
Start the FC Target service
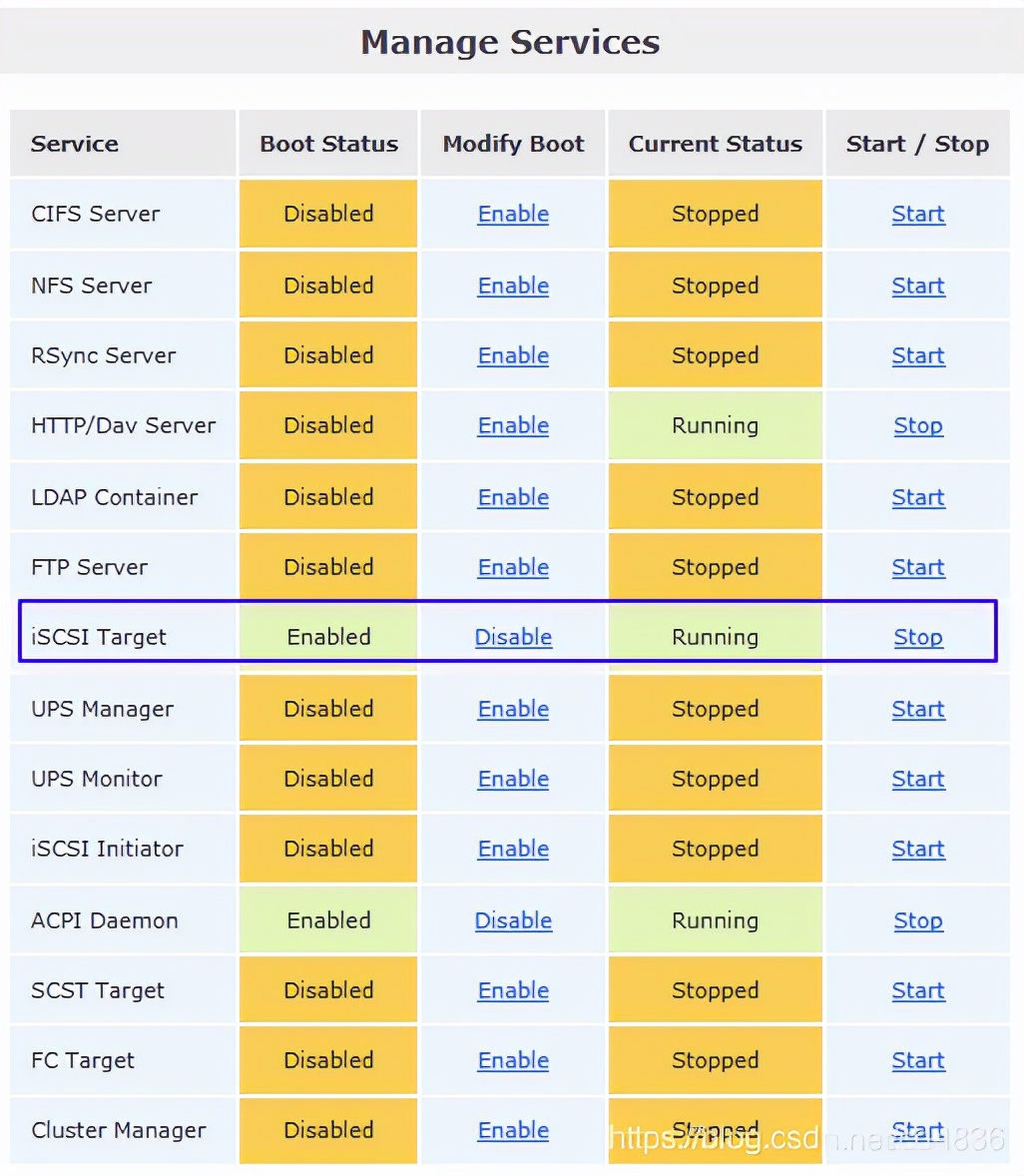pyautogui.click(x=917, y=1060)
